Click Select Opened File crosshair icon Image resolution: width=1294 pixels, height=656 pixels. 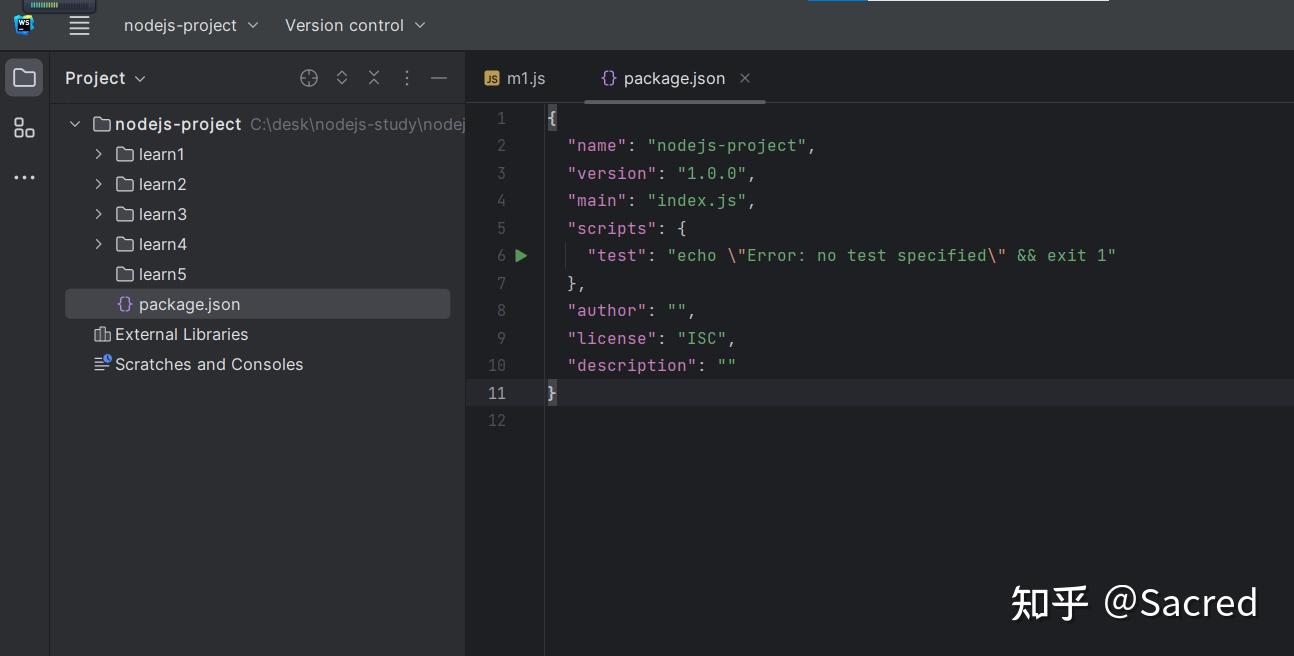pos(309,78)
